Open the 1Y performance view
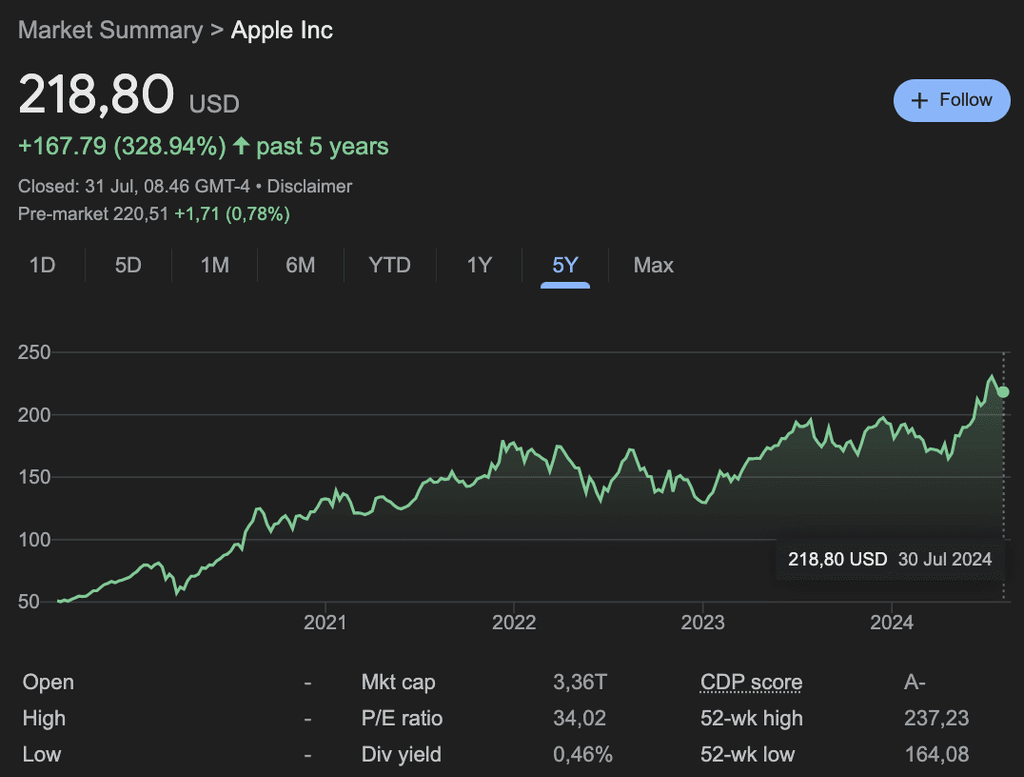 tap(478, 265)
